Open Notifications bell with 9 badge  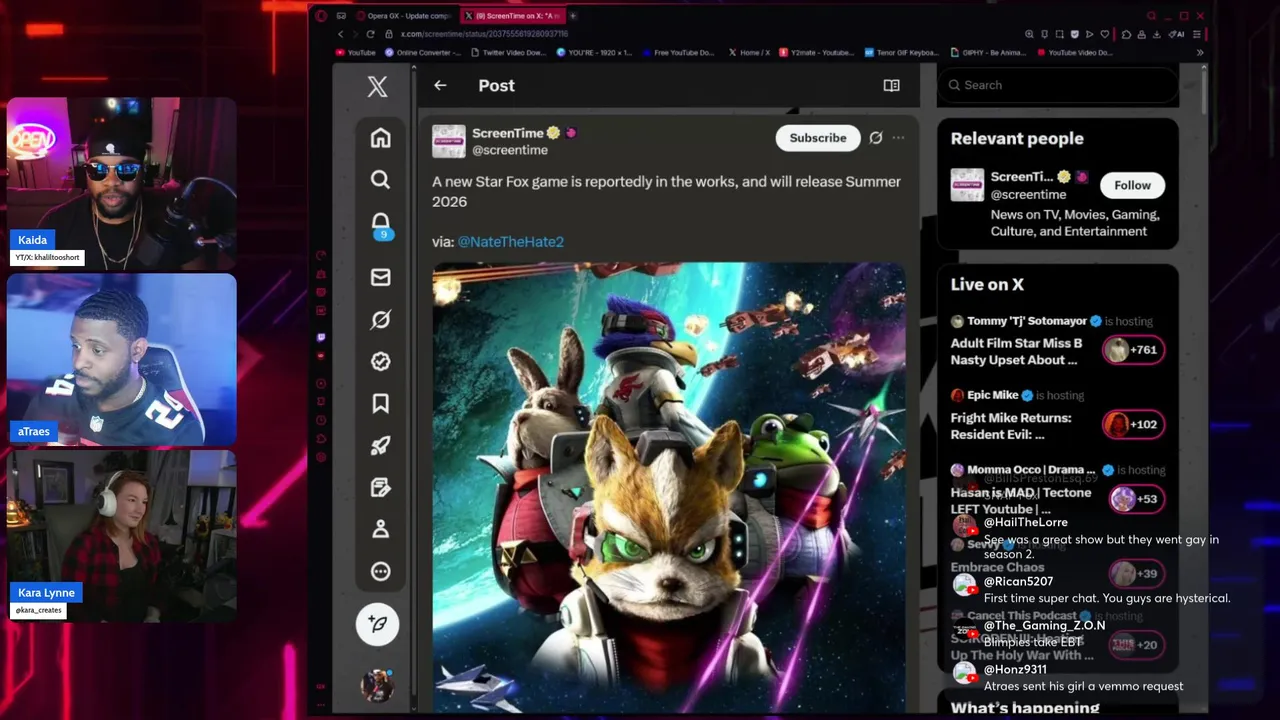click(x=381, y=224)
